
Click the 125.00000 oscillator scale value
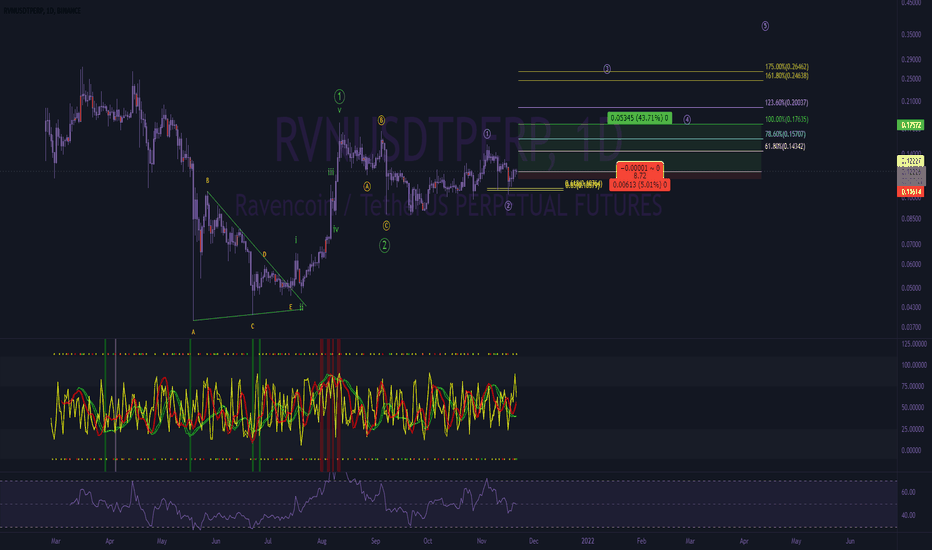click(914, 344)
